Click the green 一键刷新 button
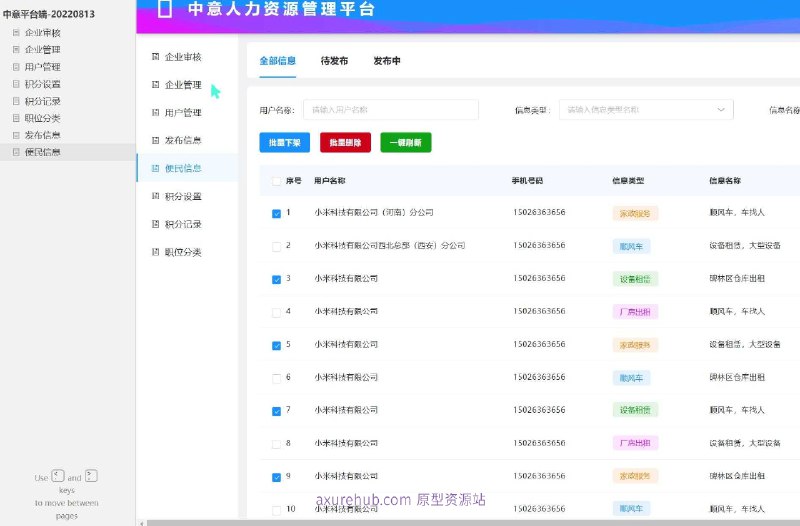Screen dimensions: 800x526 point(406,142)
